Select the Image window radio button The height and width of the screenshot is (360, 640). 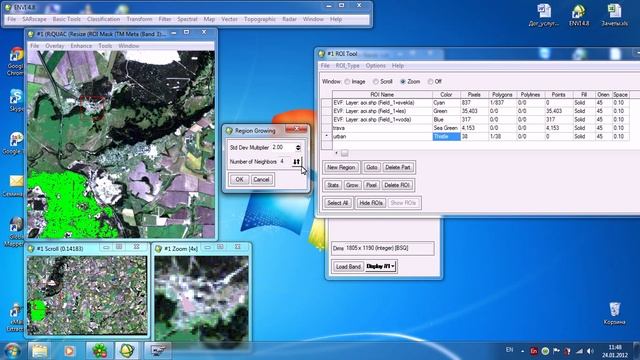(347, 82)
